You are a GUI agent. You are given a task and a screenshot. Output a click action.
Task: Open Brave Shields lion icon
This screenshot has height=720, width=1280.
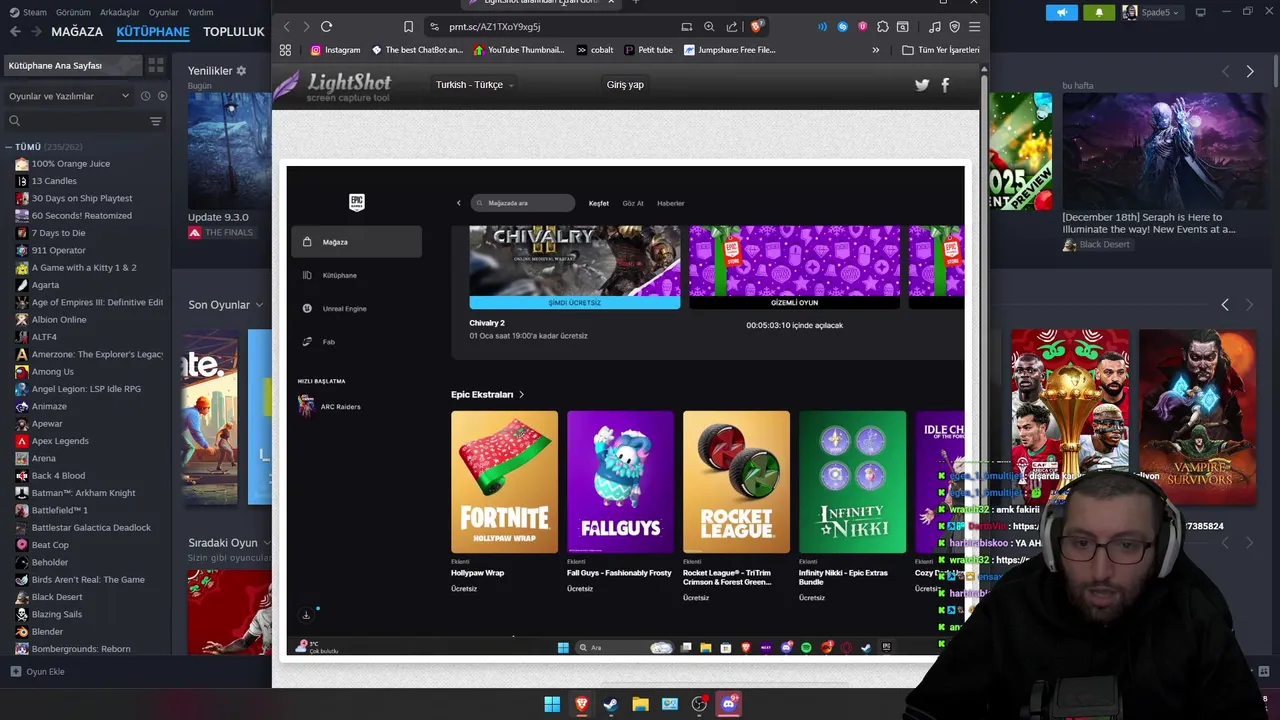pos(757,27)
